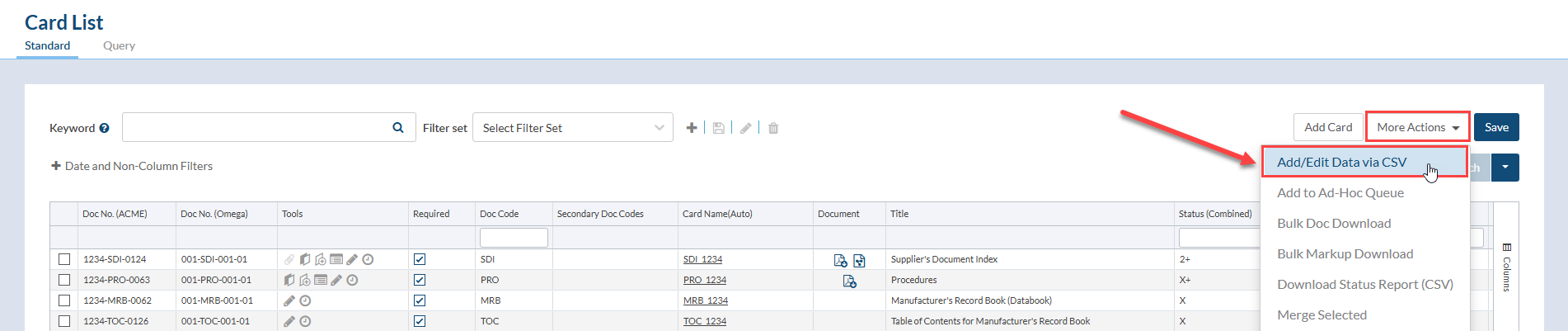This screenshot has height=331, width=1568.
Task: Open the clock history icon in the 1234-SDI-0124 row
Action: [x=368, y=259]
